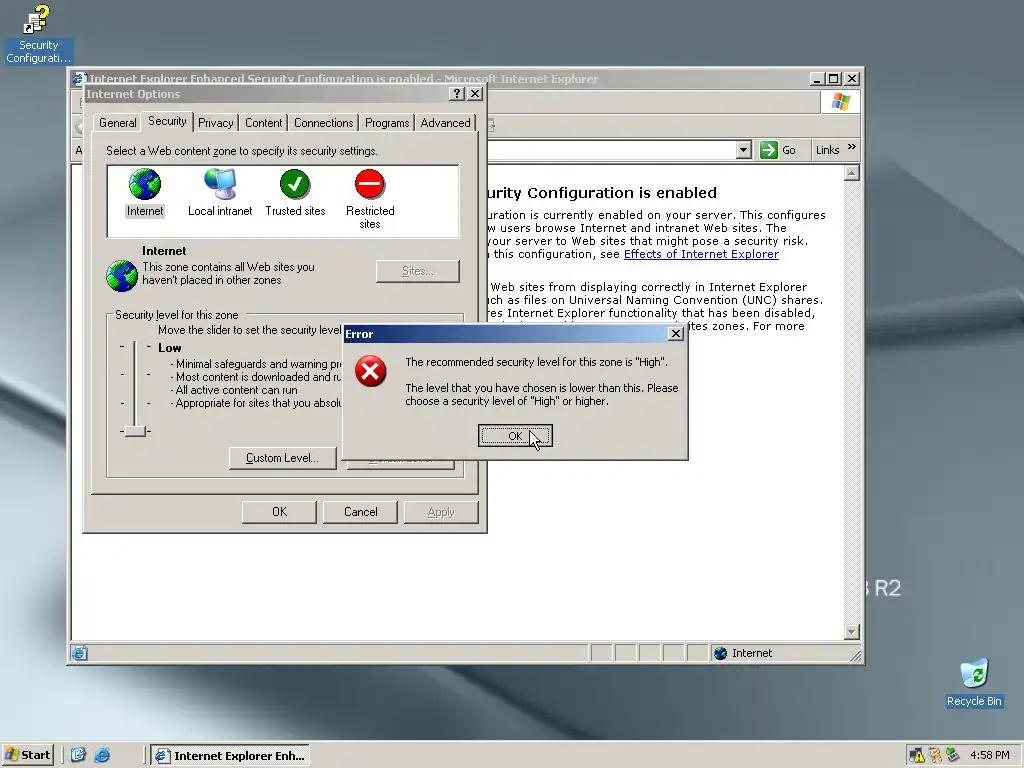Select the Trusted sites zone icon
This screenshot has width=1024, height=768.
[x=295, y=184]
